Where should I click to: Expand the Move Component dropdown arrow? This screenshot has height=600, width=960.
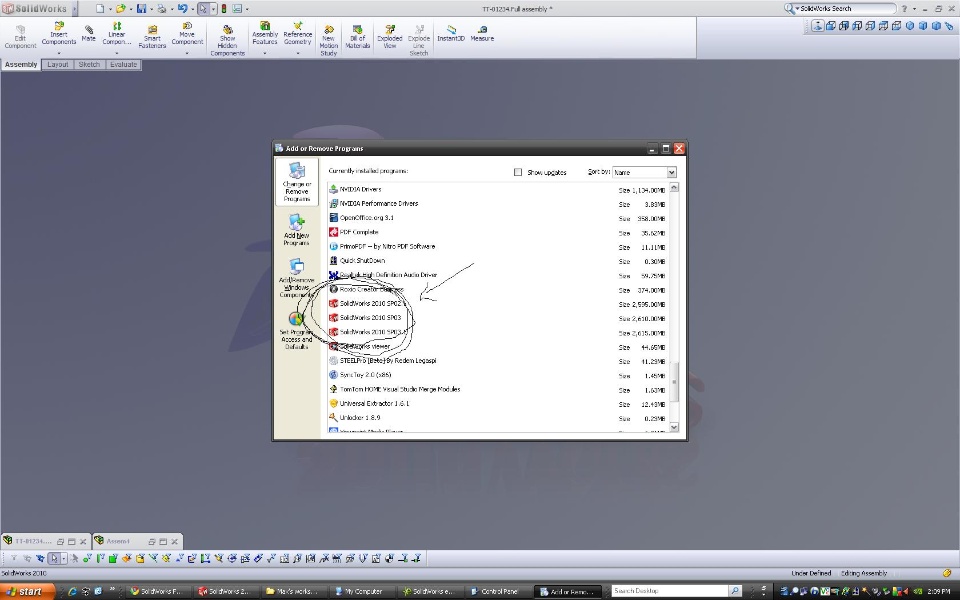pos(187,53)
